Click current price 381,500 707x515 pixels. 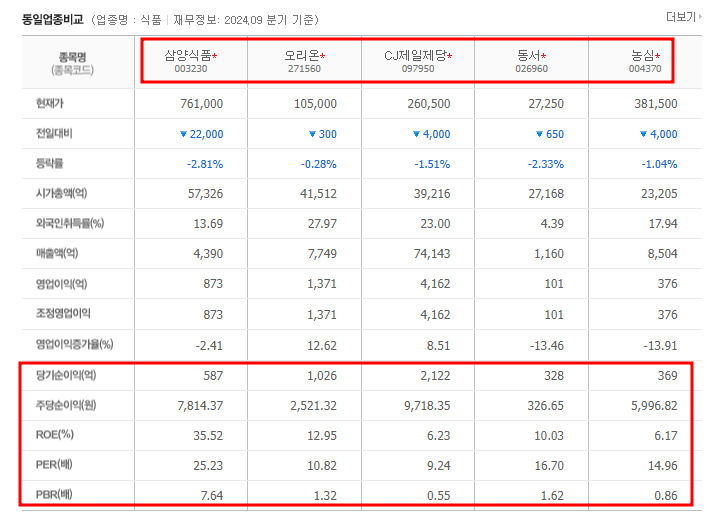(656, 104)
